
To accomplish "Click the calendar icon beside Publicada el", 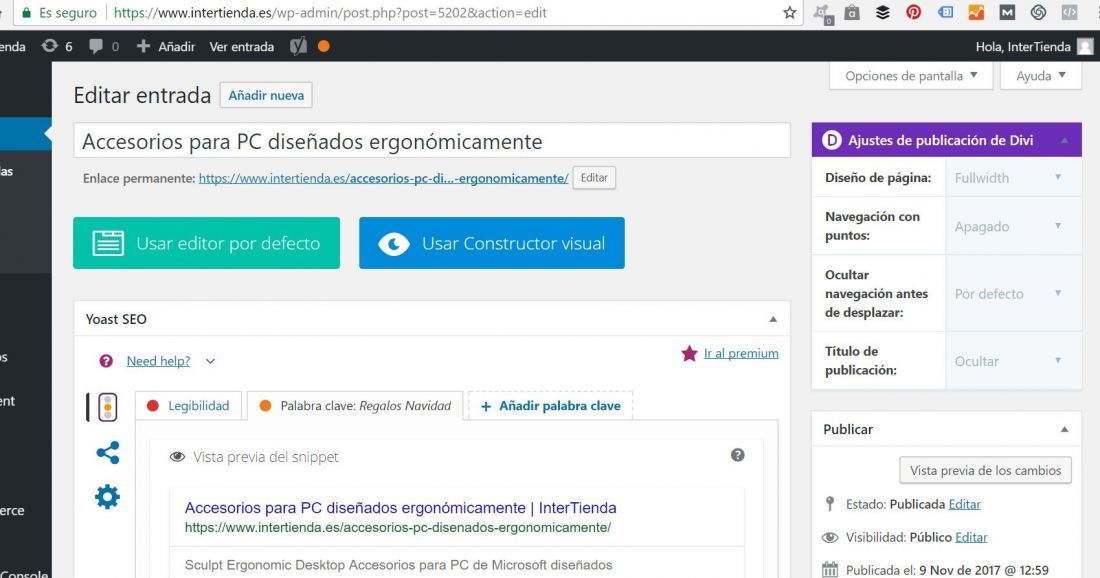I will (x=830, y=570).
